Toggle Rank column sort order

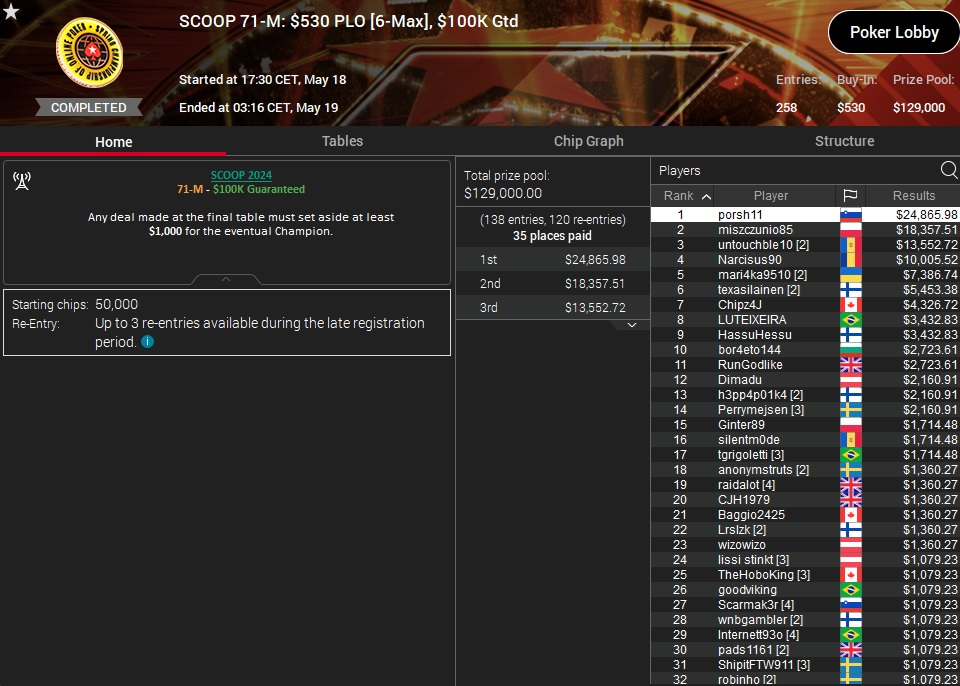tap(685, 196)
